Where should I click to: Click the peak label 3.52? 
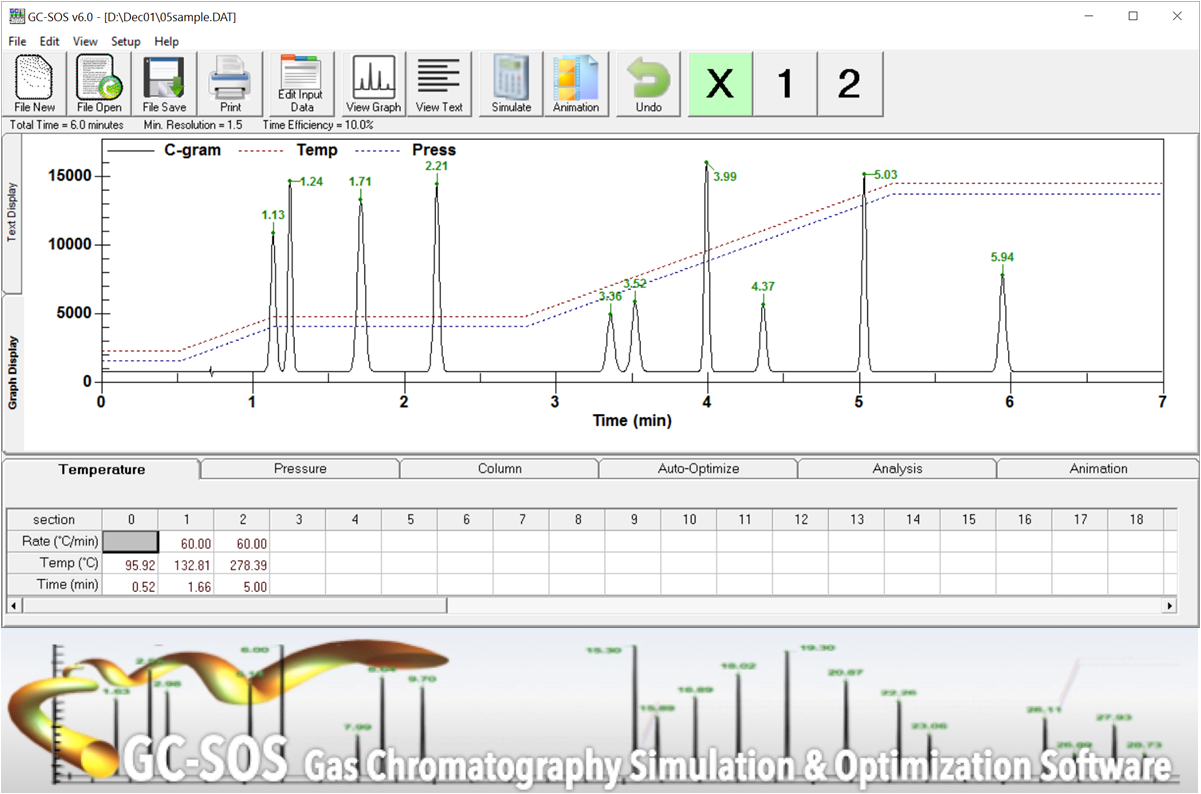tap(635, 284)
